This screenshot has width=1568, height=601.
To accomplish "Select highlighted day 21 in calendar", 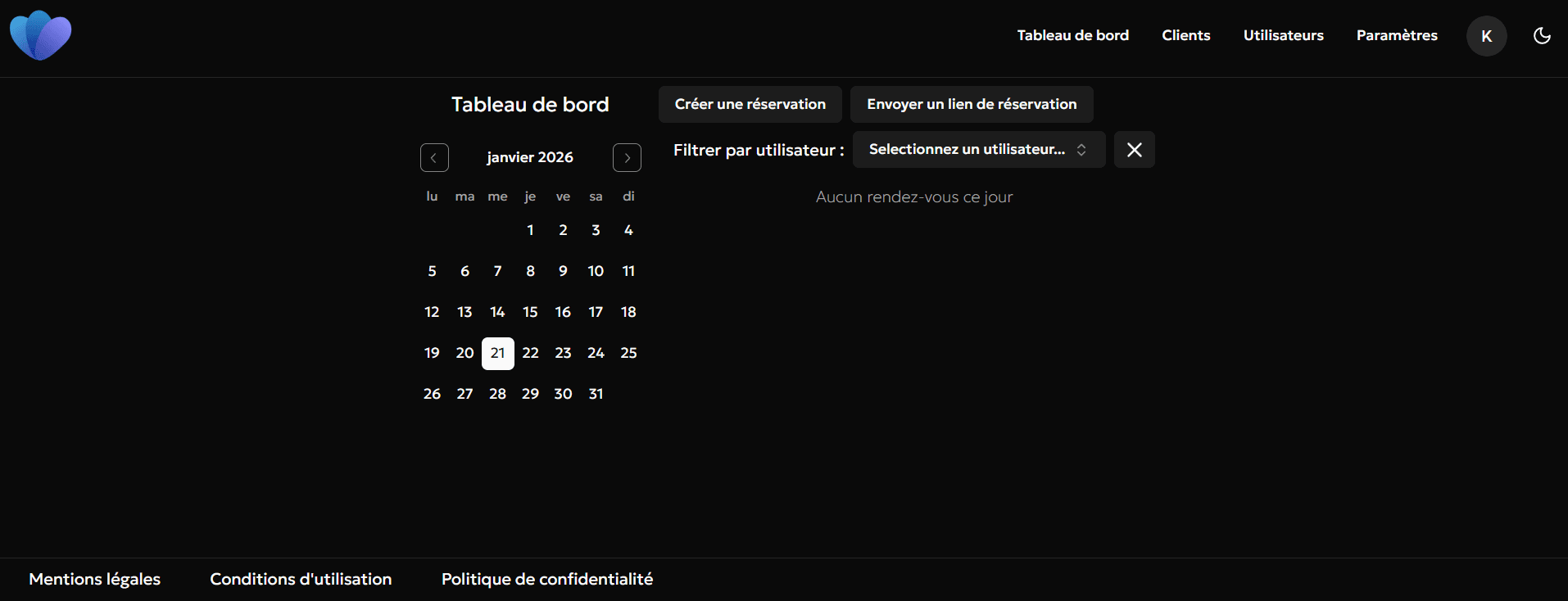I will pyautogui.click(x=497, y=353).
